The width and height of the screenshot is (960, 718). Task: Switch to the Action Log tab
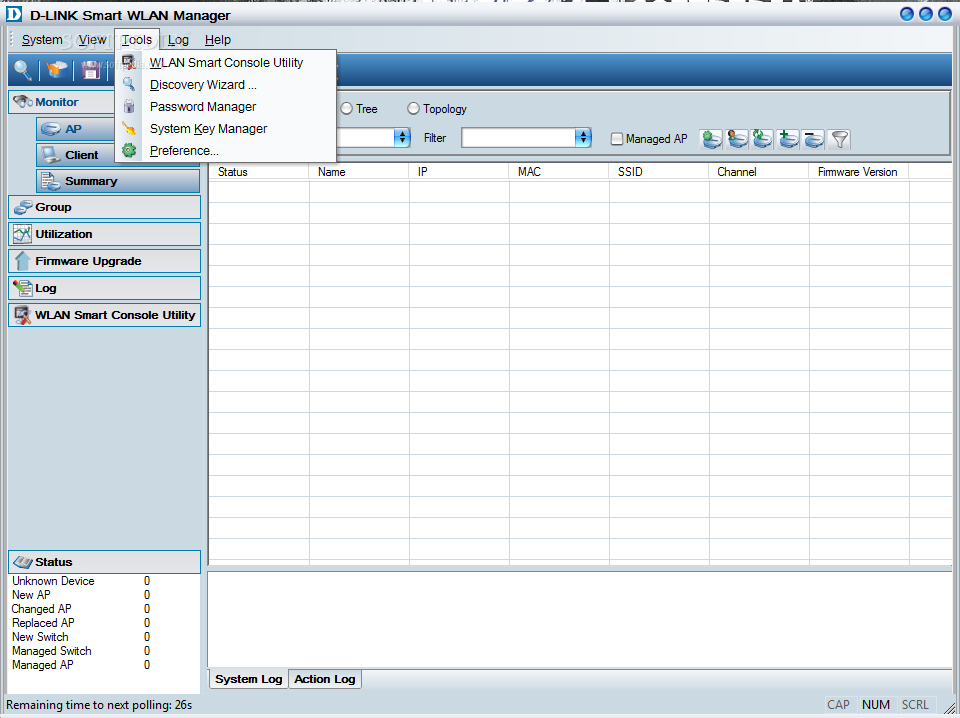point(324,679)
